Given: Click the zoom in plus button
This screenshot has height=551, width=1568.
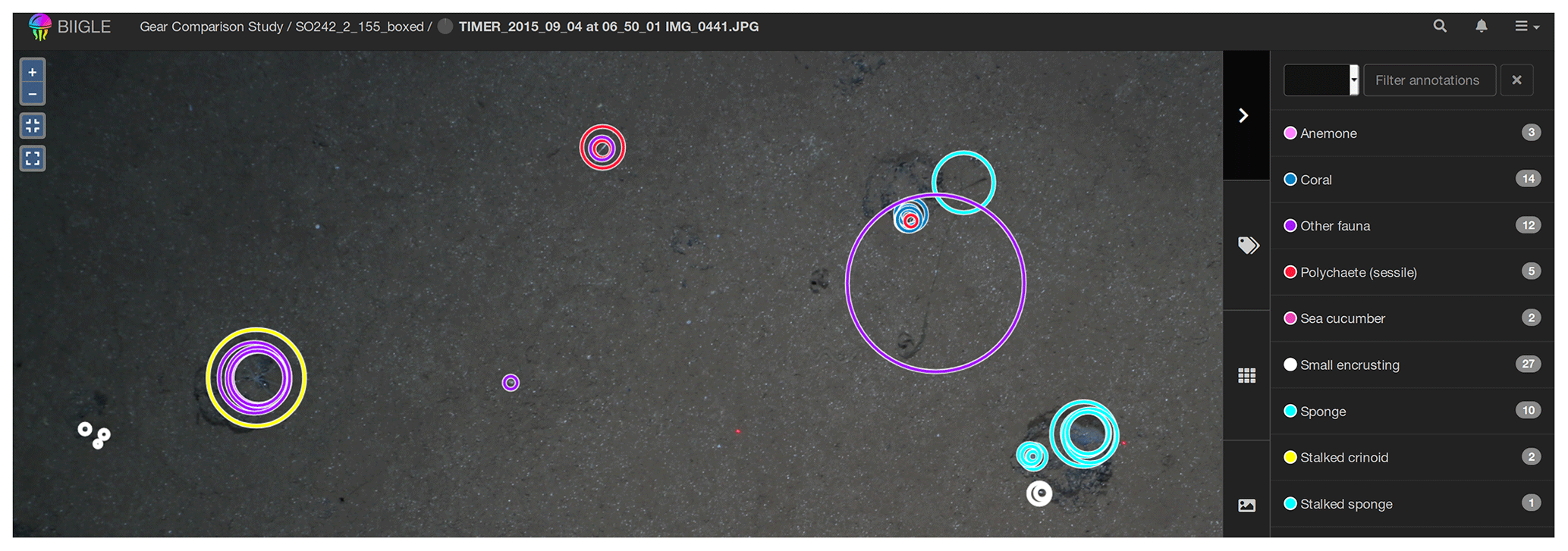Looking at the screenshot, I should tap(32, 72).
